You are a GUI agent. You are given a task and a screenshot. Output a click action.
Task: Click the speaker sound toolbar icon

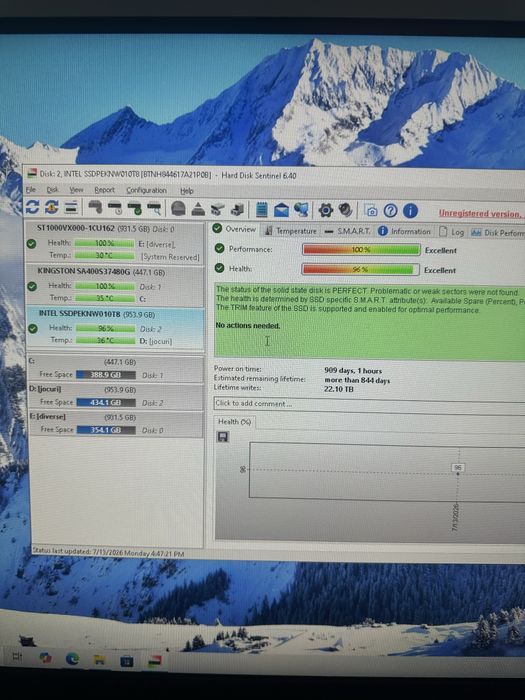coord(345,210)
